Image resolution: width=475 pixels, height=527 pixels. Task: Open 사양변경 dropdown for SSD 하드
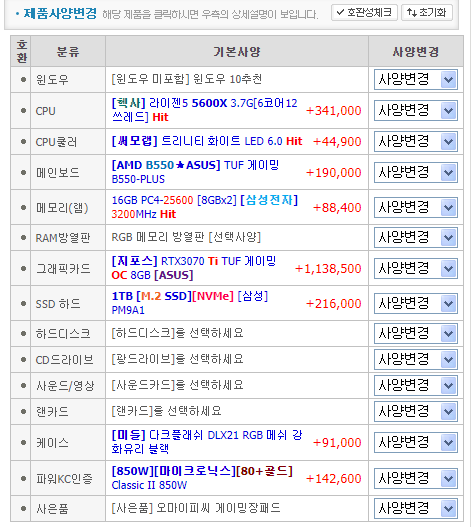coord(415,303)
